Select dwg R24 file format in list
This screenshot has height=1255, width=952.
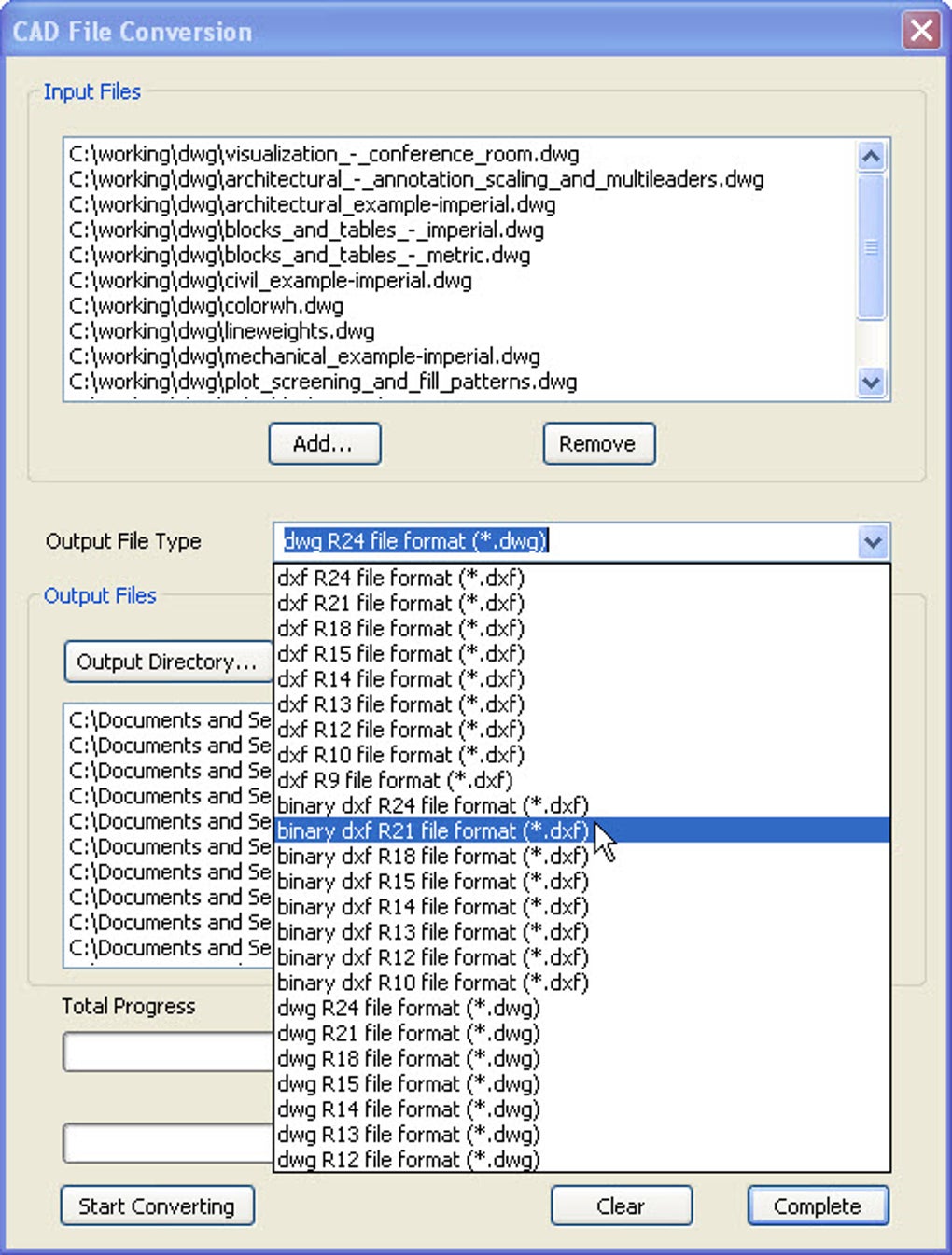582,1007
